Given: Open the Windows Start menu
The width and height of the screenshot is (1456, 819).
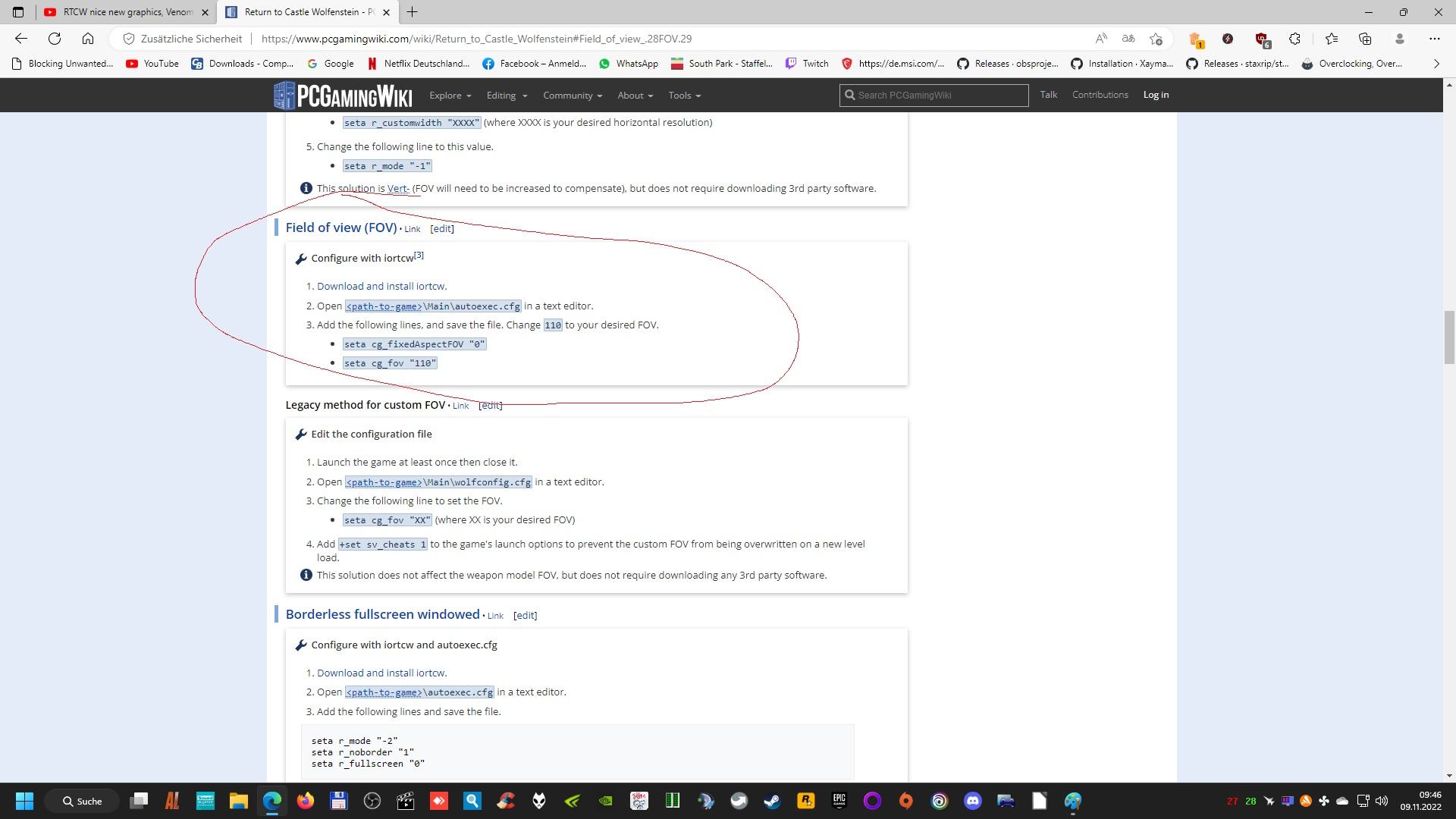Looking at the screenshot, I should coord(24,801).
